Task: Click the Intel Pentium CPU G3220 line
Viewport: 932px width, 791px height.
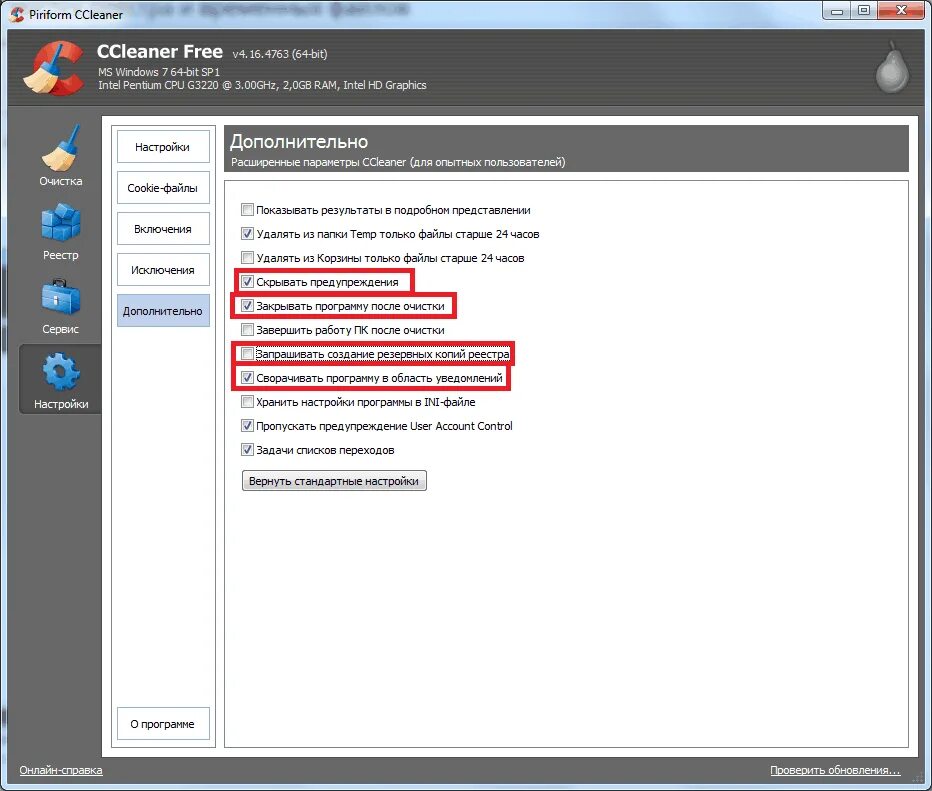Action: pyautogui.click(x=262, y=85)
